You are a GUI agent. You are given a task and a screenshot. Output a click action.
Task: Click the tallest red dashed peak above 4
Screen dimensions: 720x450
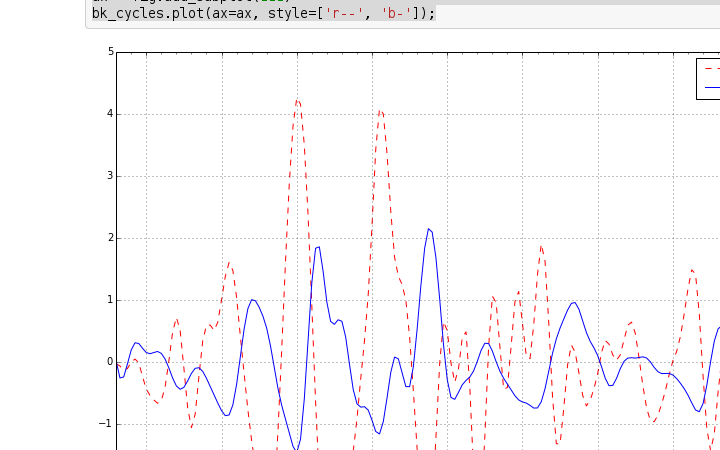click(297, 100)
